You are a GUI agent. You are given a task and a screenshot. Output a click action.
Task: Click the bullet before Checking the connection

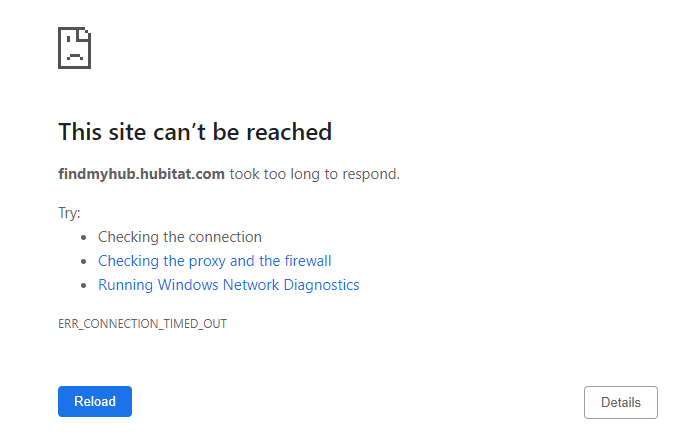click(83, 238)
